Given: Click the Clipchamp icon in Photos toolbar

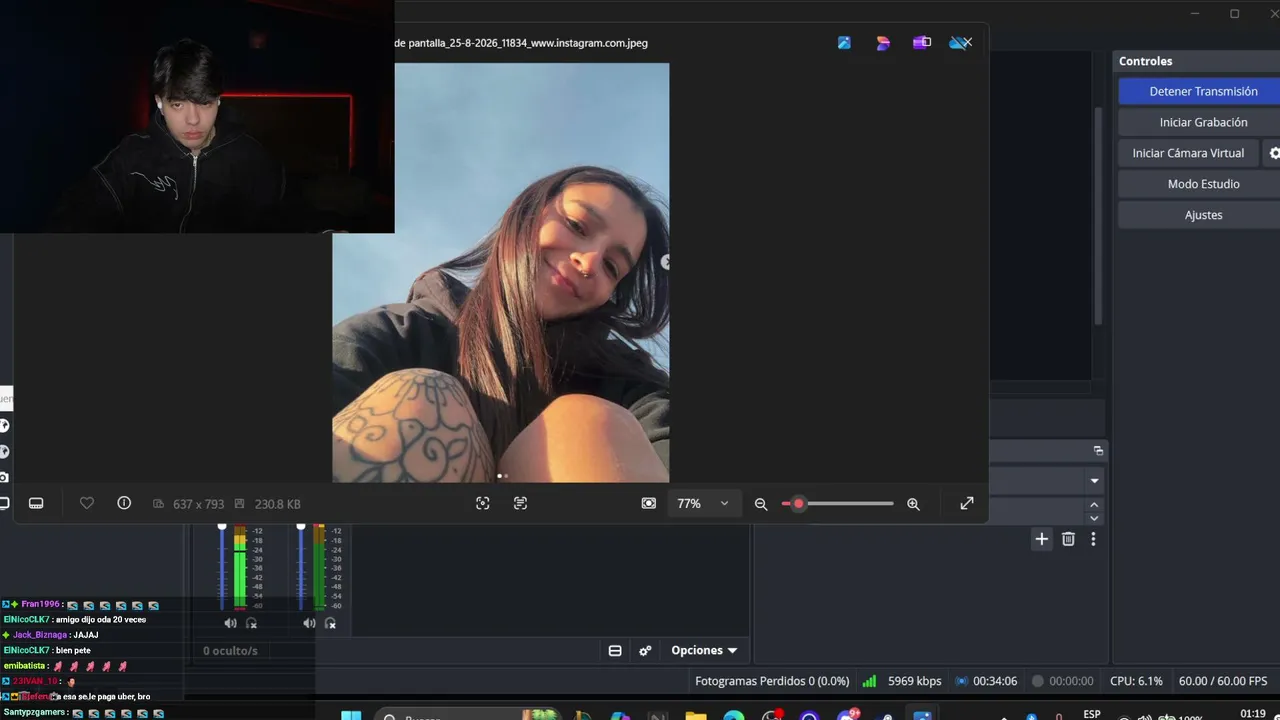Looking at the screenshot, I should coord(921,43).
